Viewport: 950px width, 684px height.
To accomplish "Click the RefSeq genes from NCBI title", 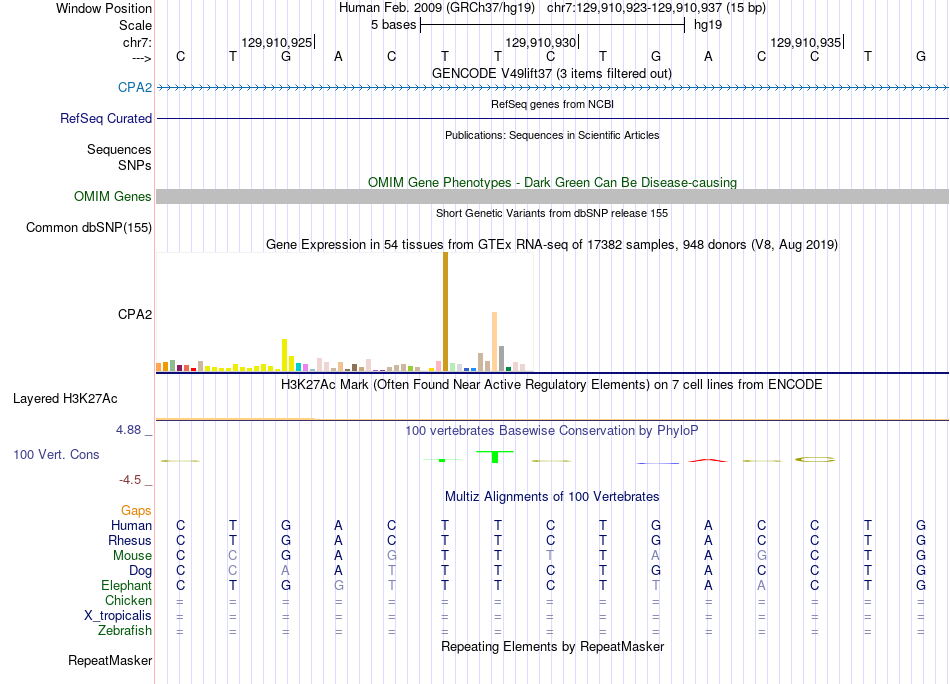I will click(x=552, y=104).
